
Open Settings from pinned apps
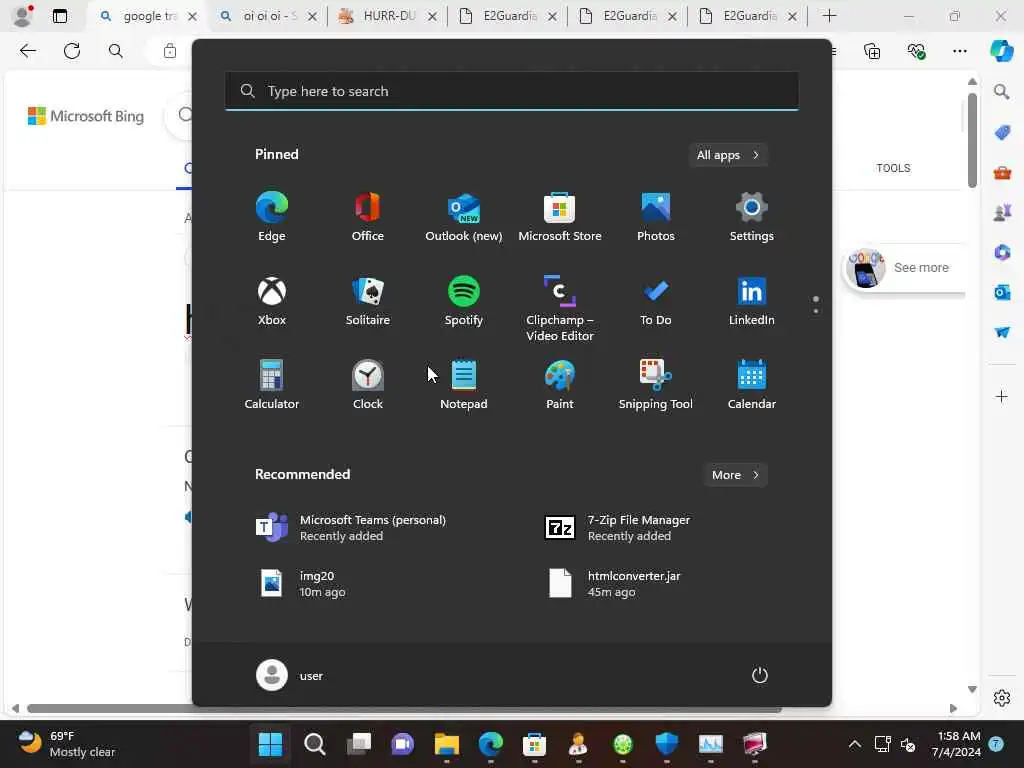coord(752,217)
